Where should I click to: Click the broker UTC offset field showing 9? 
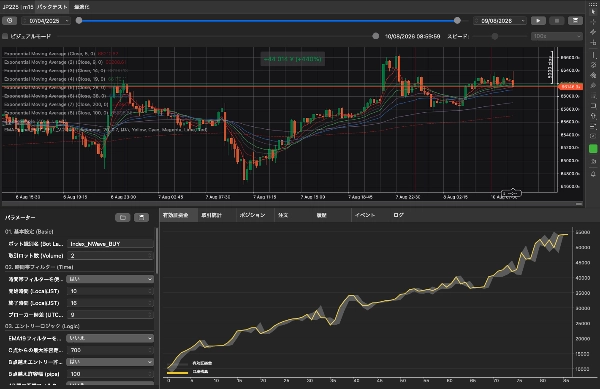pyautogui.click(x=110, y=315)
